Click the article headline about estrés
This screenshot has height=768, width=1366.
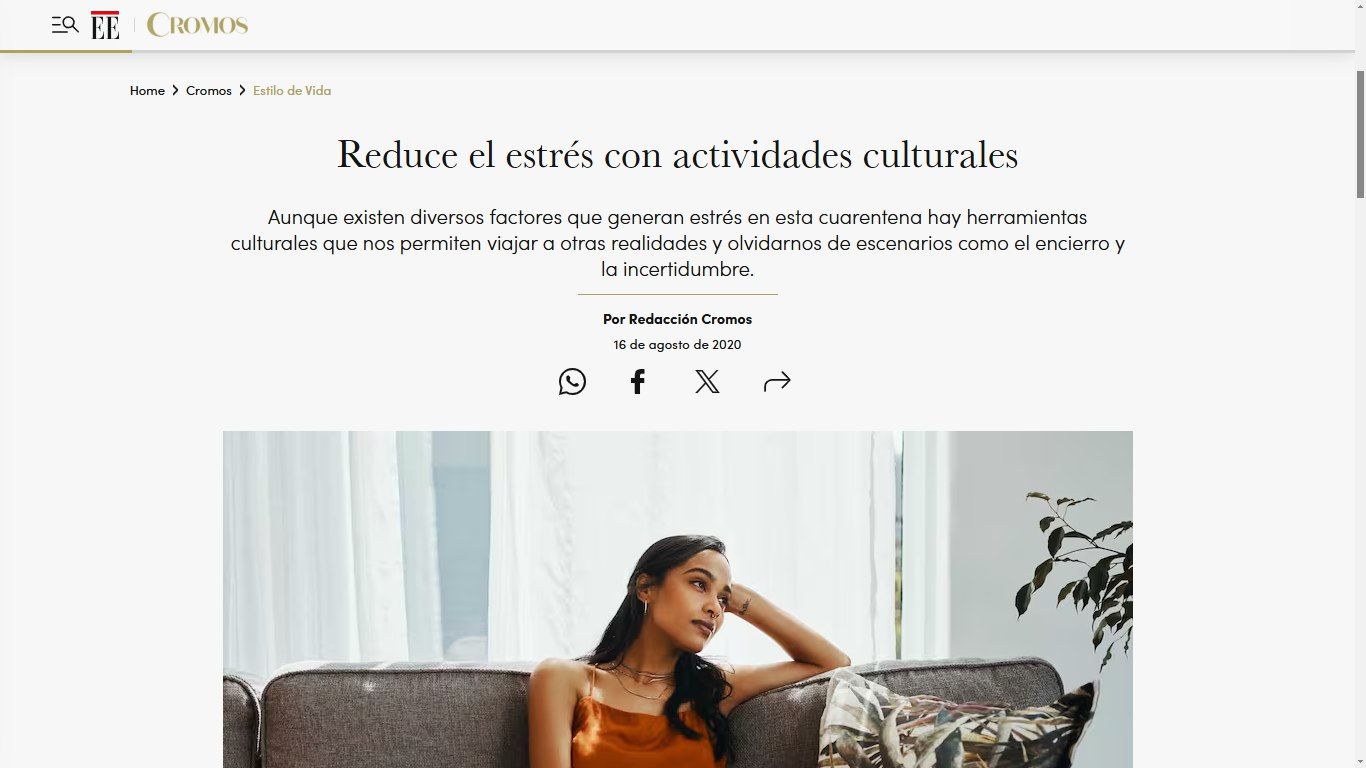[677, 155]
